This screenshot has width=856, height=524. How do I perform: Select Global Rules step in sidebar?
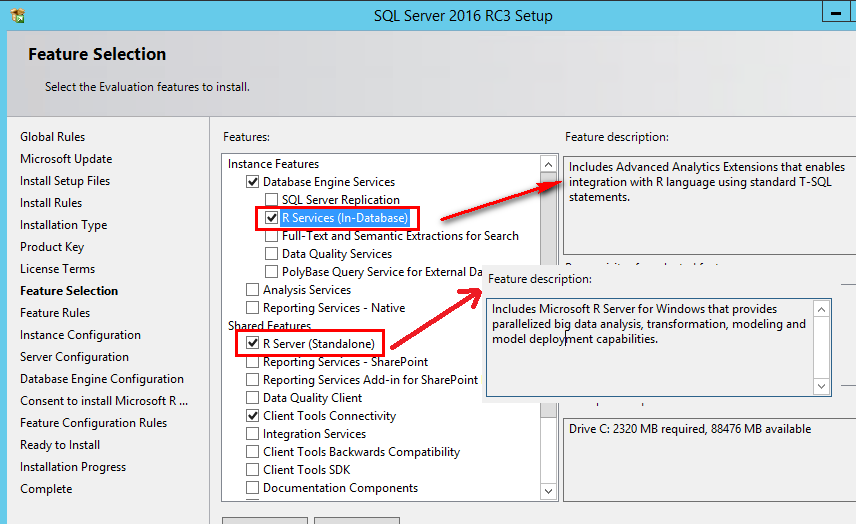tap(52, 137)
